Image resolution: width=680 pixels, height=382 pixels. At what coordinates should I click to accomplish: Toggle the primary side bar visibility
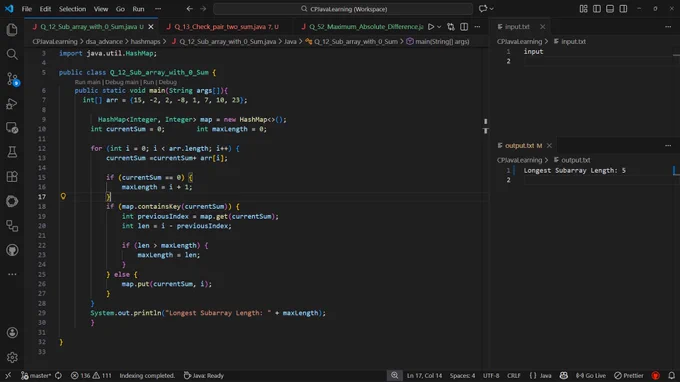[597, 9]
